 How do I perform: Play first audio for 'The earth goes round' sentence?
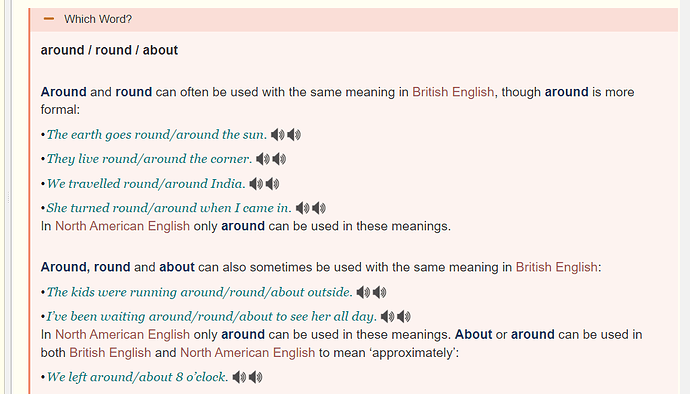click(x=278, y=135)
